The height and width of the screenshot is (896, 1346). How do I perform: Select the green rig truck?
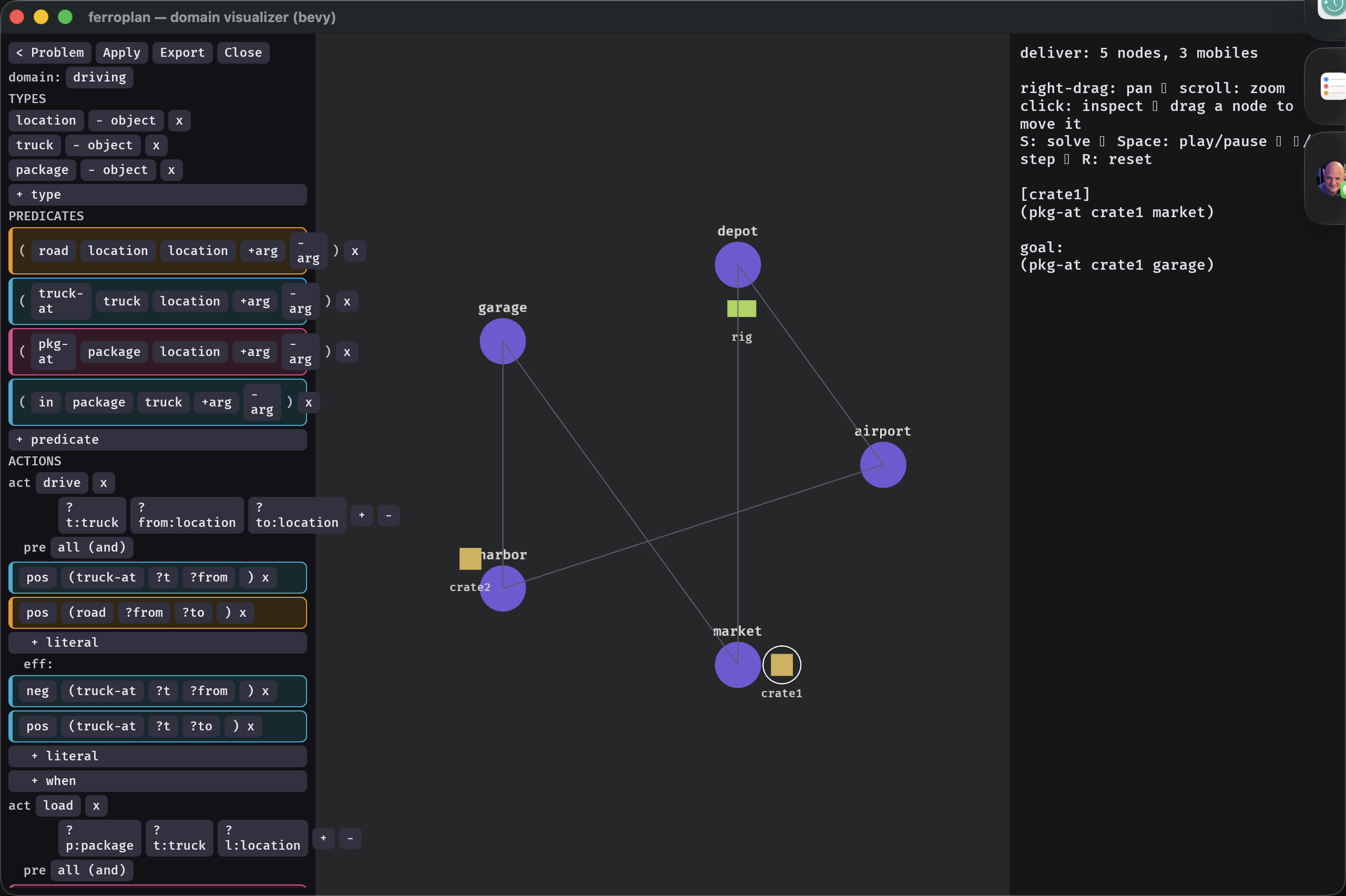741,309
